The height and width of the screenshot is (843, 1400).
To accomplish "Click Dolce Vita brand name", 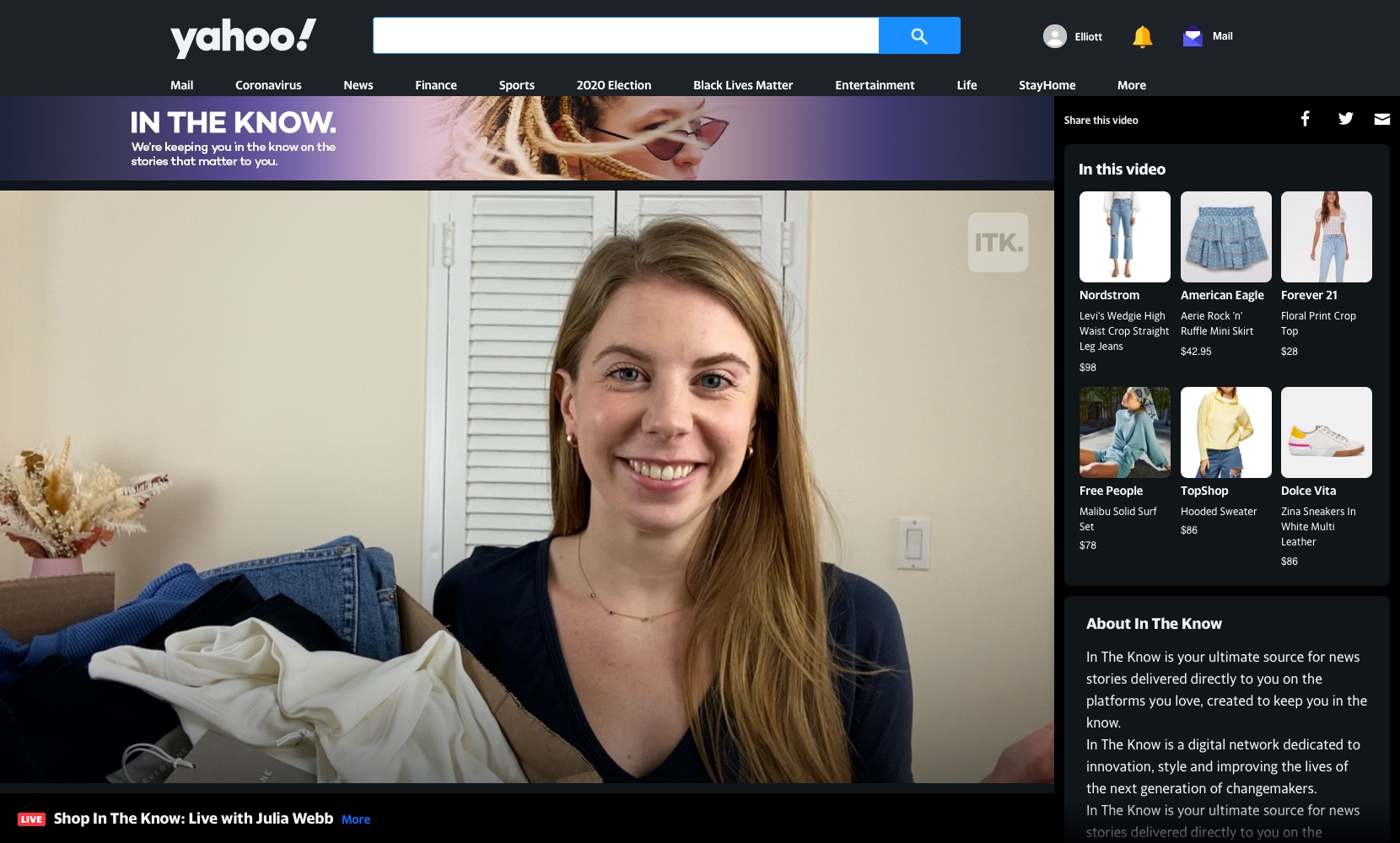I will tap(1308, 491).
